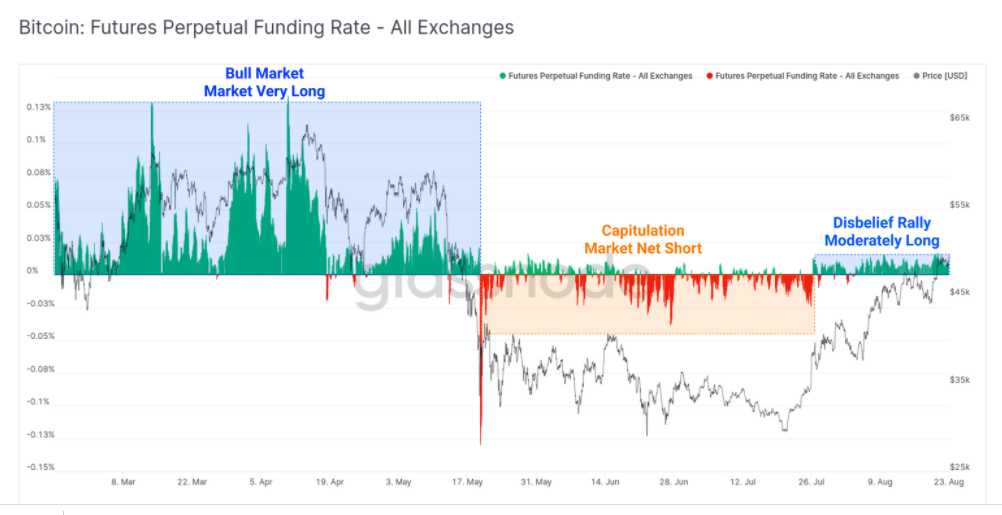Toggle the red-dotted Funding Rate legend label

807,76
